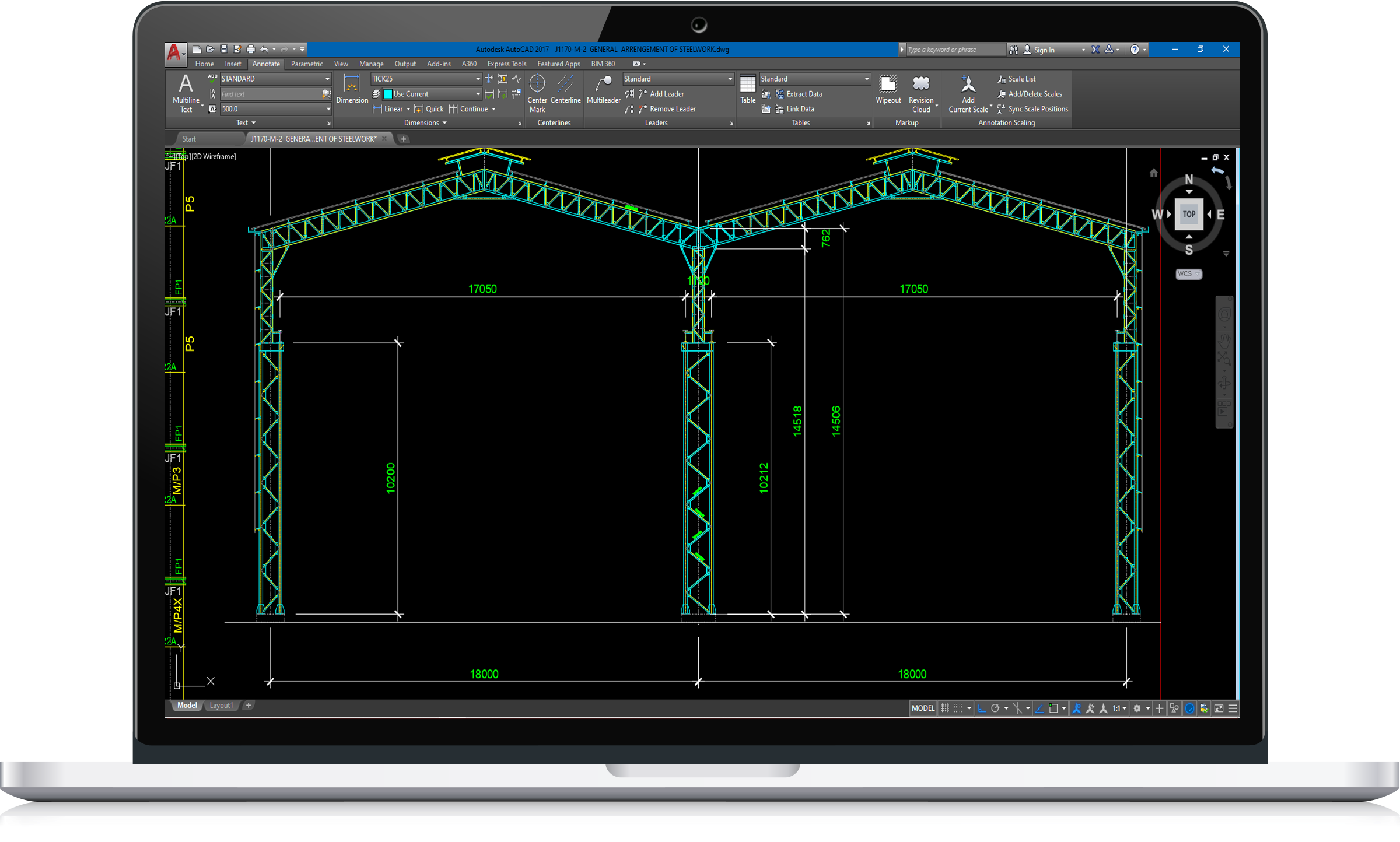Open the TICK25 dimension style dropdown
The image size is (1400, 842).
478,79
